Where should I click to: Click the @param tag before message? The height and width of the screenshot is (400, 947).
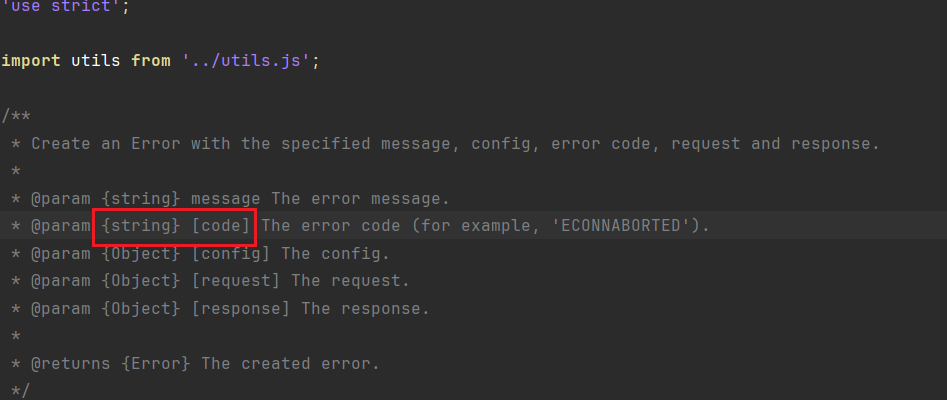click(x=61, y=199)
